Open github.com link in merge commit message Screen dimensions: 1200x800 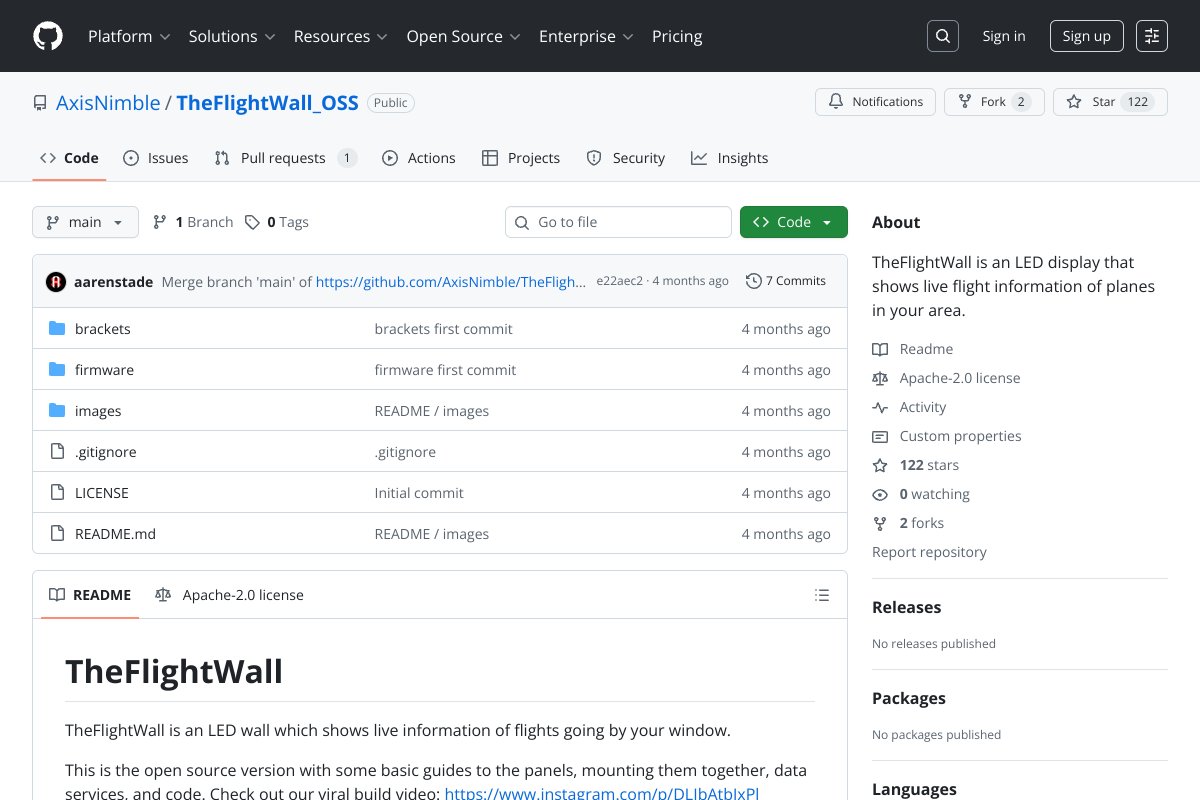(451, 281)
